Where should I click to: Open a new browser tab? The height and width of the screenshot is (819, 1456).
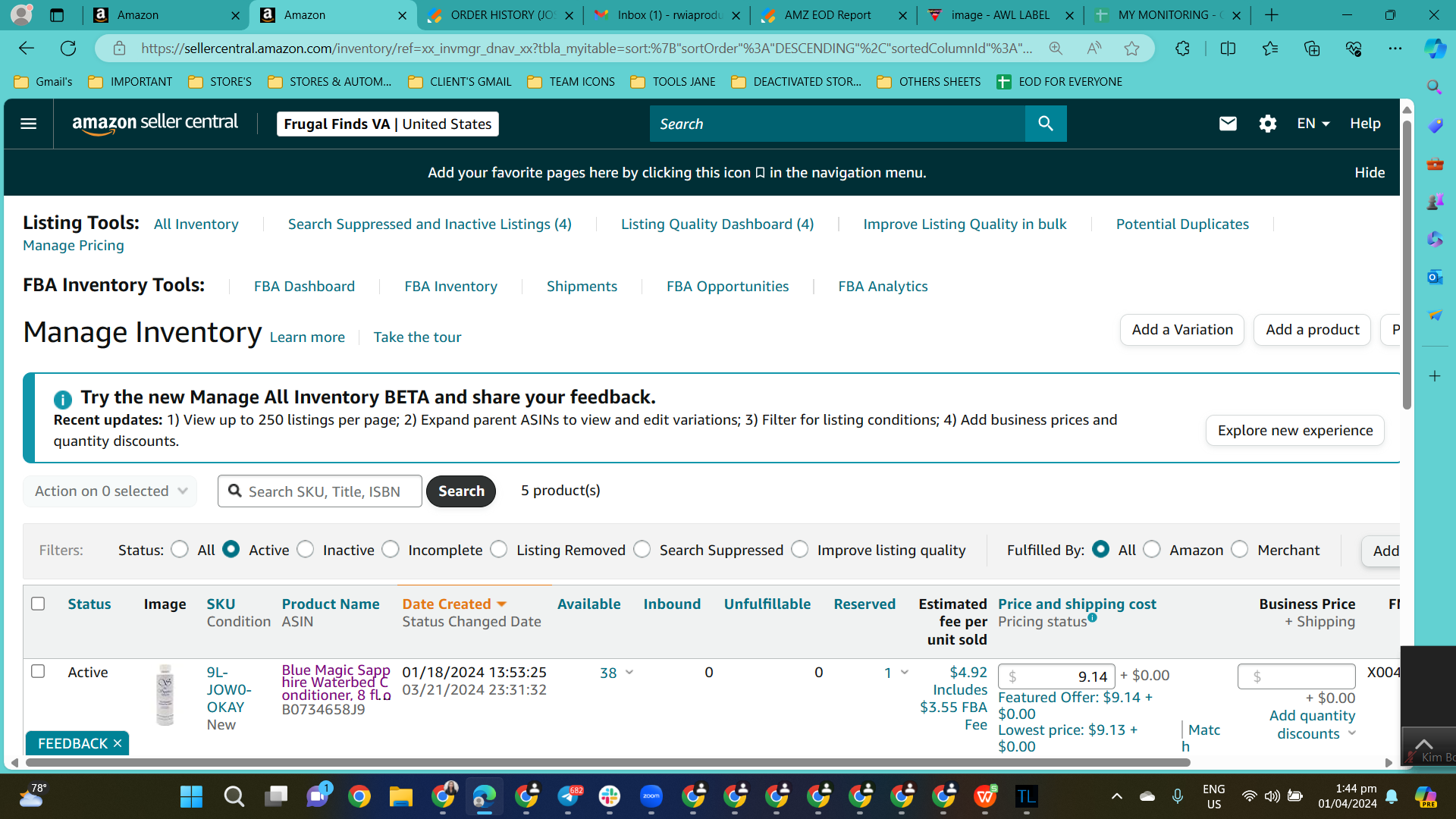click(1272, 15)
